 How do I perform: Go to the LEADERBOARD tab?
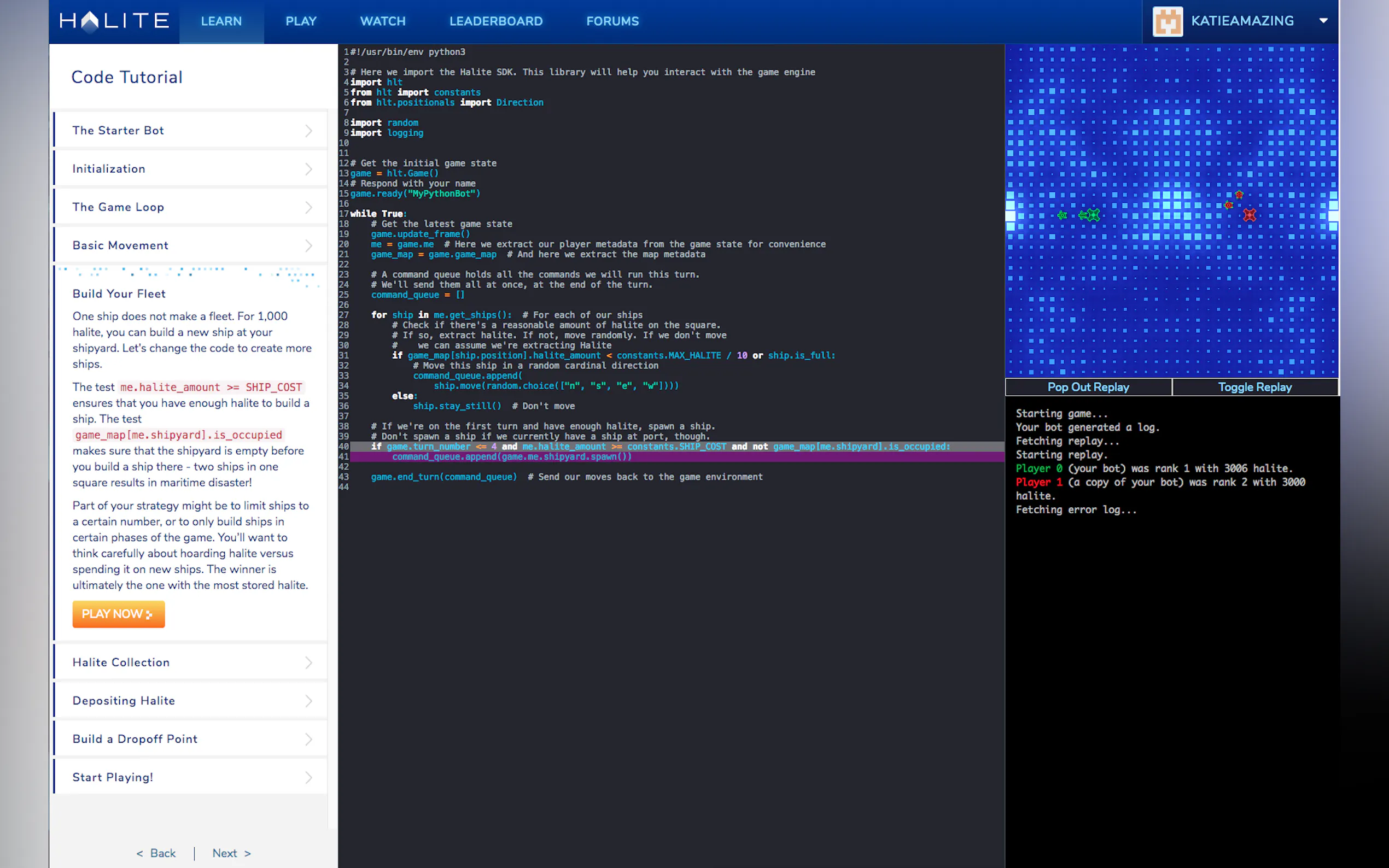pyautogui.click(x=495, y=21)
